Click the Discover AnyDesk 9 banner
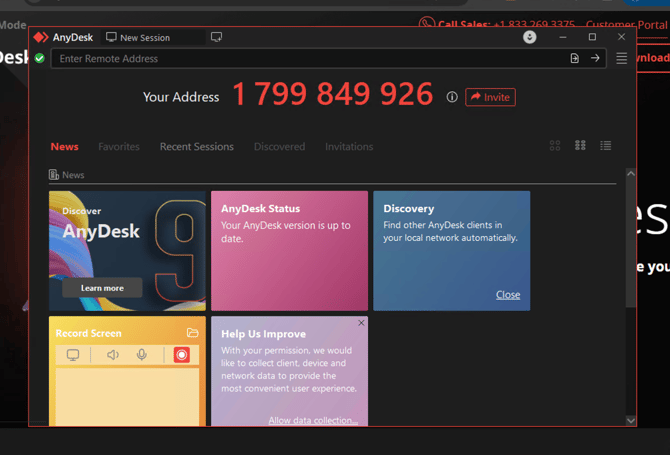670x455 pixels. [127, 251]
